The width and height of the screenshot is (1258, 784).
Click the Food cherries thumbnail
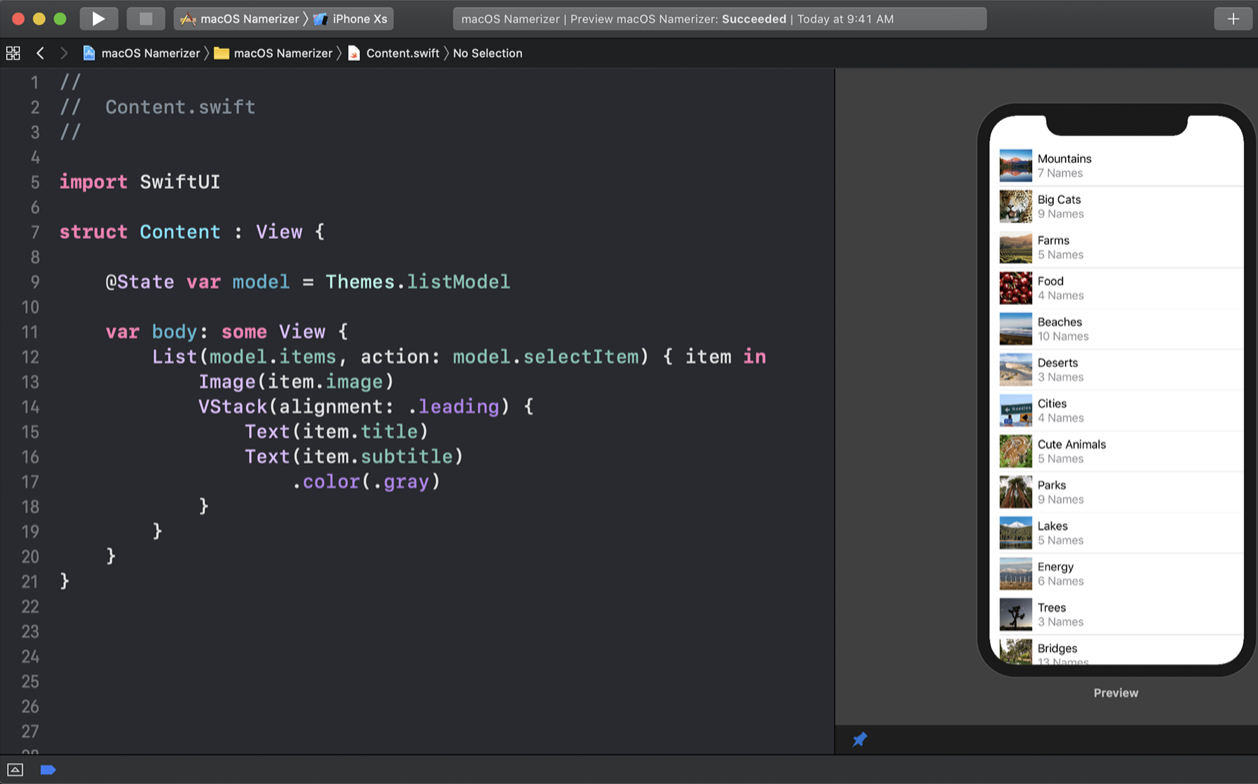click(x=1016, y=288)
